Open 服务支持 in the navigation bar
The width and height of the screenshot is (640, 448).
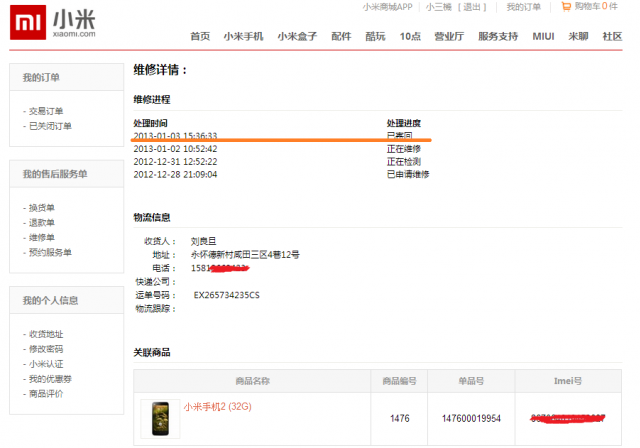coord(498,36)
